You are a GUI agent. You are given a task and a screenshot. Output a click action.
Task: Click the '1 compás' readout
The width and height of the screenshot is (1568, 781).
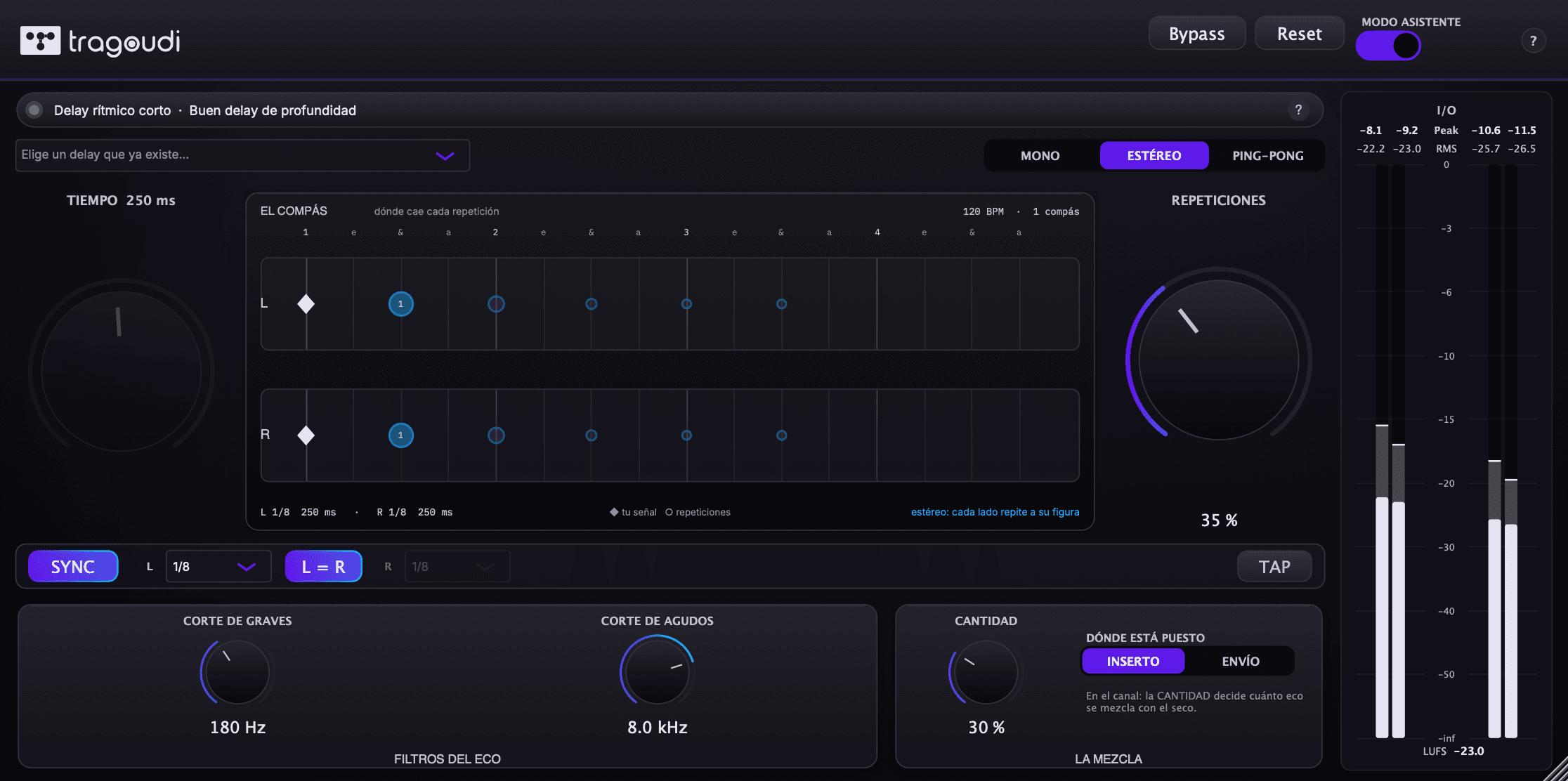[x=1056, y=211]
